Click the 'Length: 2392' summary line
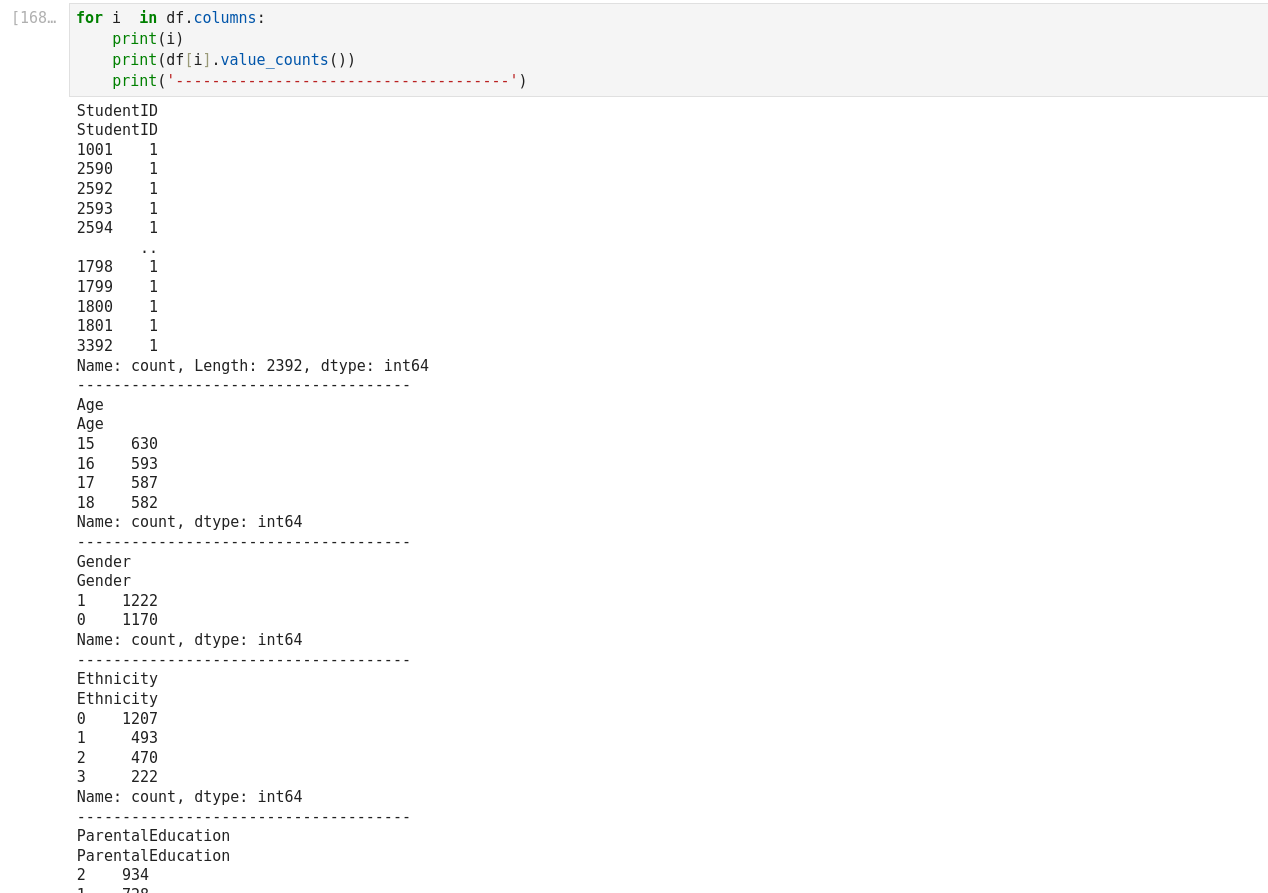This screenshot has height=893, width=1268. (x=252, y=366)
